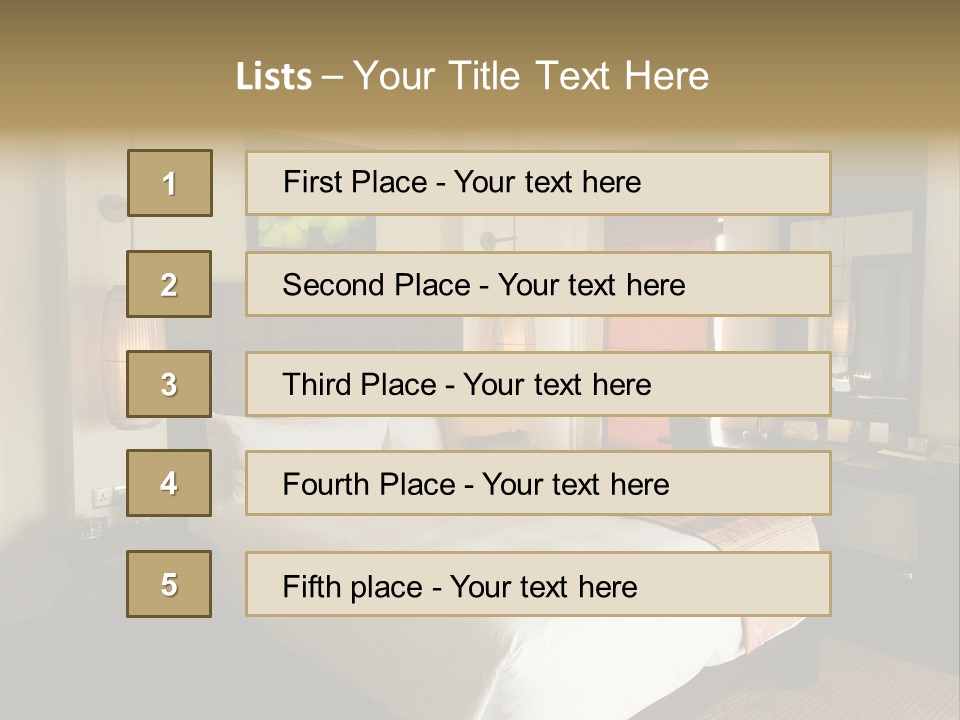The height and width of the screenshot is (720, 960).
Task: Select the Third Place text bar
Action: pyautogui.click(x=538, y=384)
